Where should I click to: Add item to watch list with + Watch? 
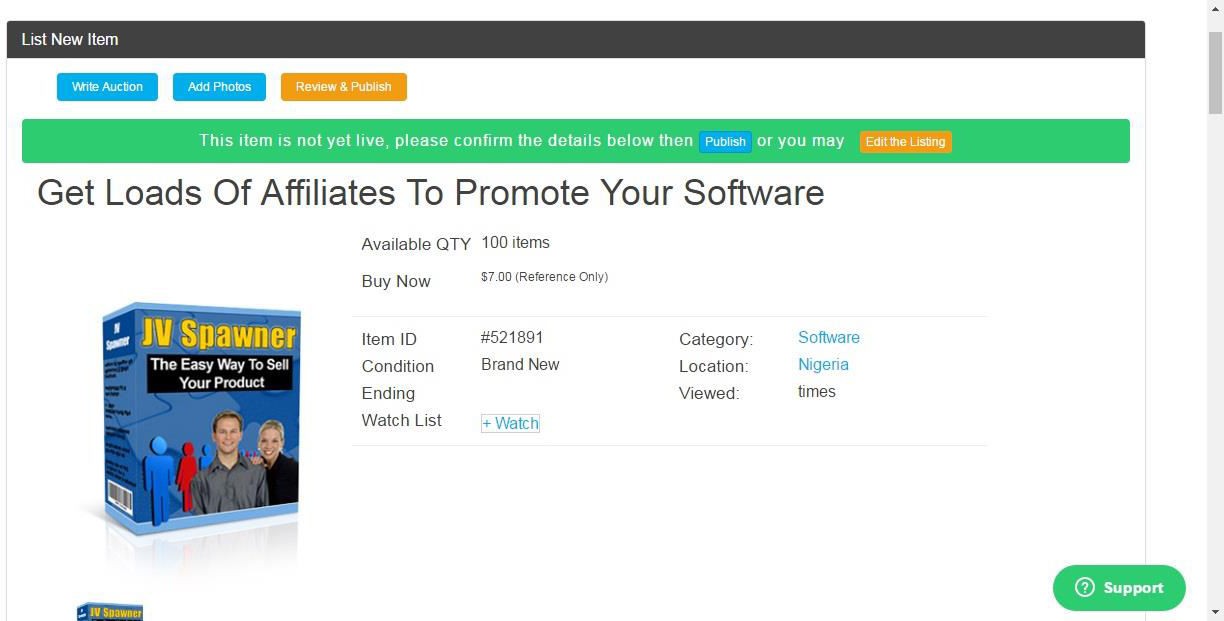click(x=510, y=423)
